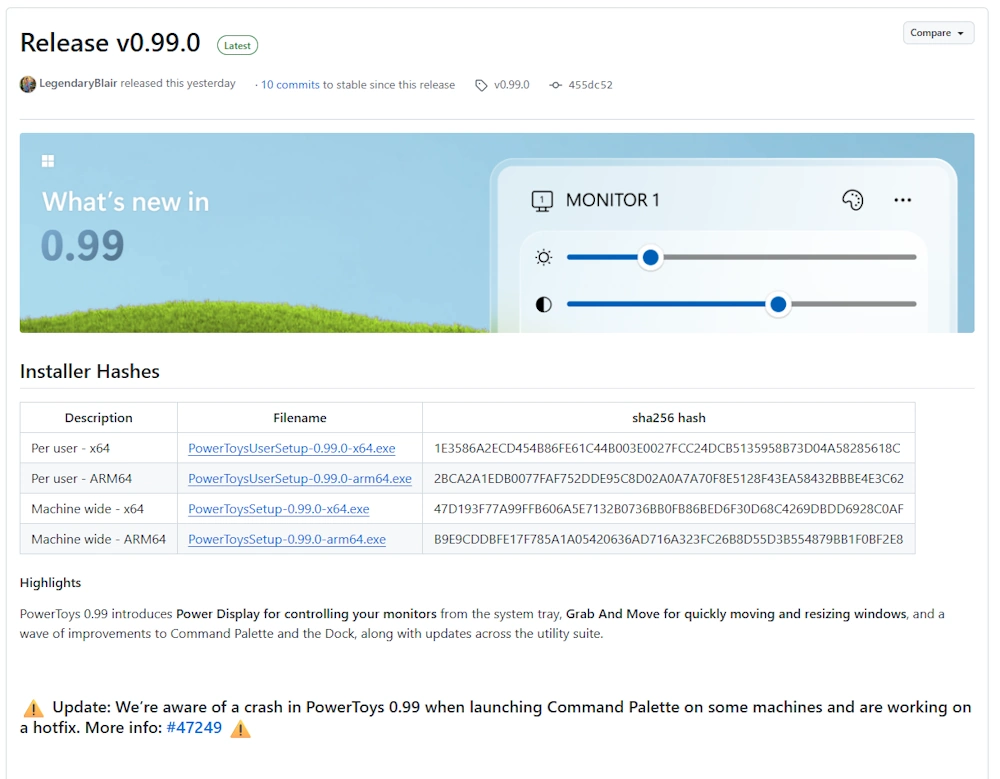The width and height of the screenshot is (1000, 779).
Task: Click the tag icon beside v0.99.0
Action: click(481, 85)
